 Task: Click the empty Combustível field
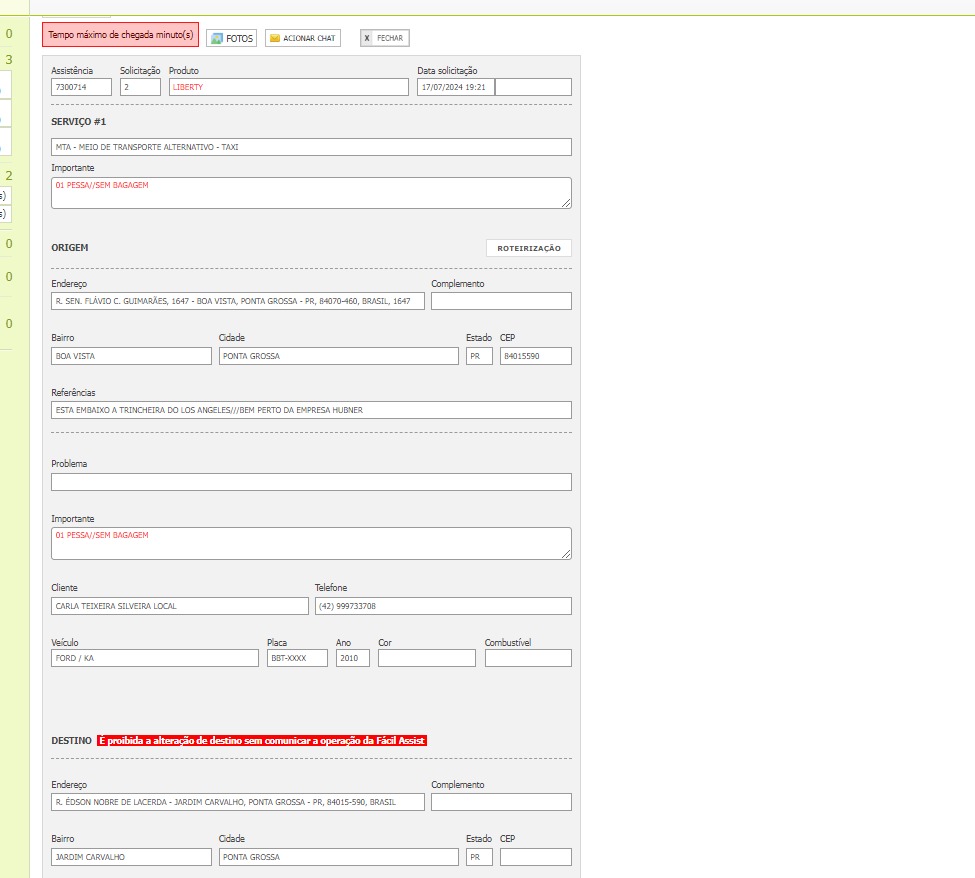point(527,658)
